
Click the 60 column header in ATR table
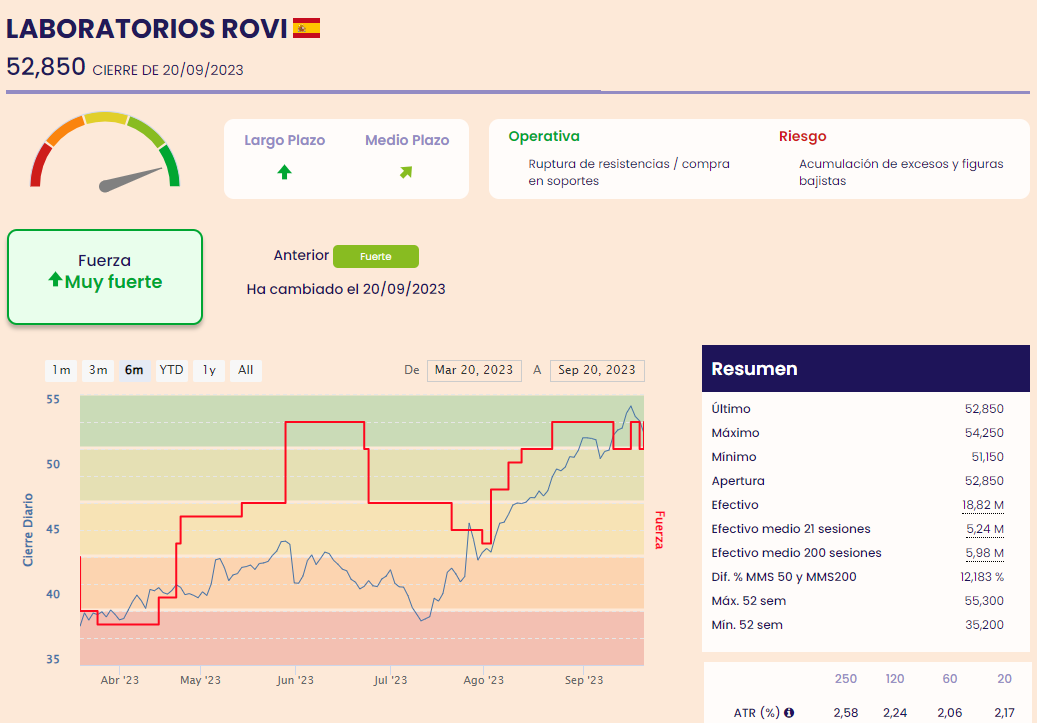coord(950,679)
